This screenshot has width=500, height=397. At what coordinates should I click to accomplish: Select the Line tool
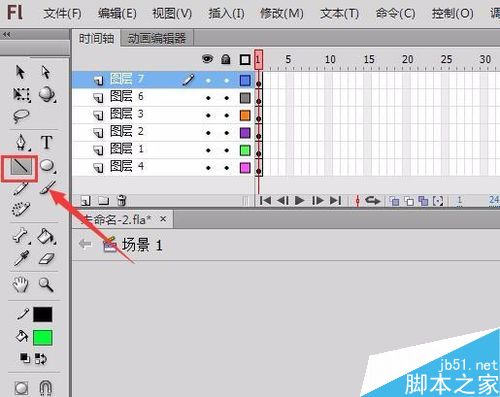pos(21,166)
